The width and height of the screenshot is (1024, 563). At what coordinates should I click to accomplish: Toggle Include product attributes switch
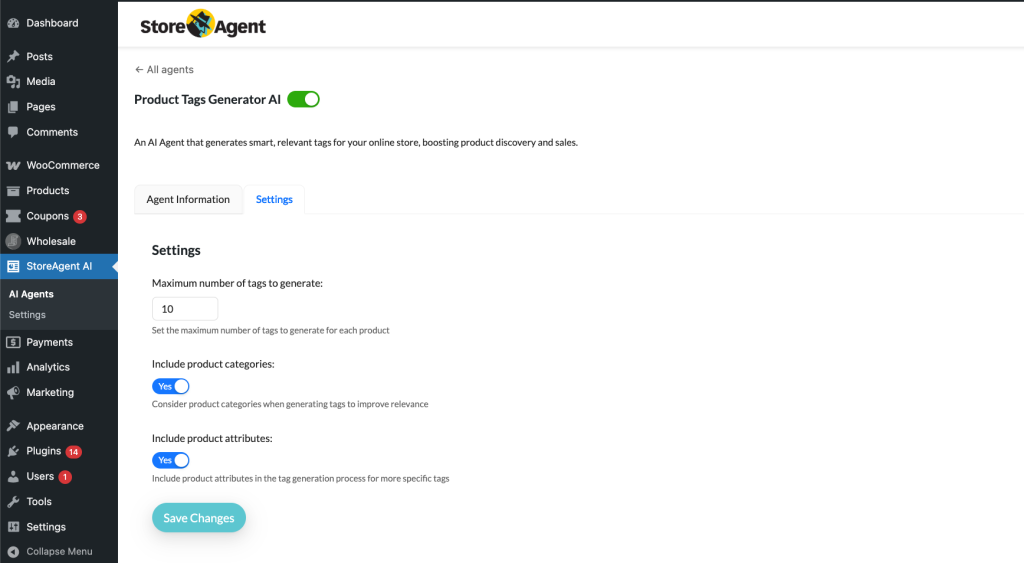point(171,460)
